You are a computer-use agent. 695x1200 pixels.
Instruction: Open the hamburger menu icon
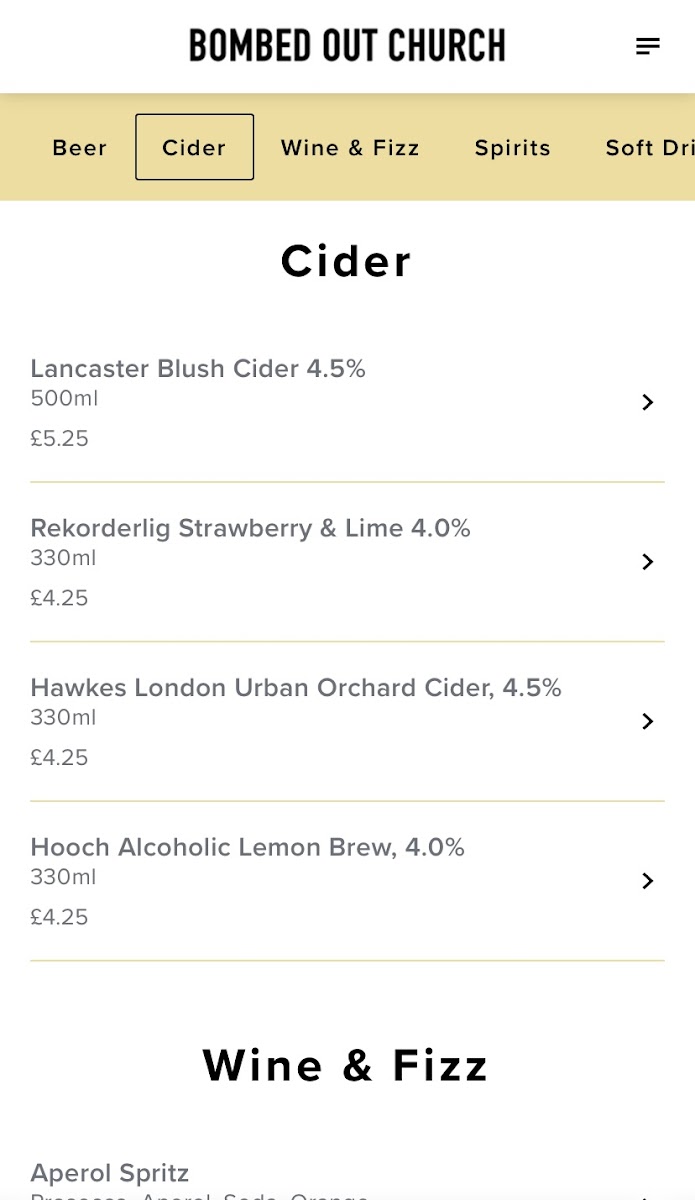click(x=648, y=46)
